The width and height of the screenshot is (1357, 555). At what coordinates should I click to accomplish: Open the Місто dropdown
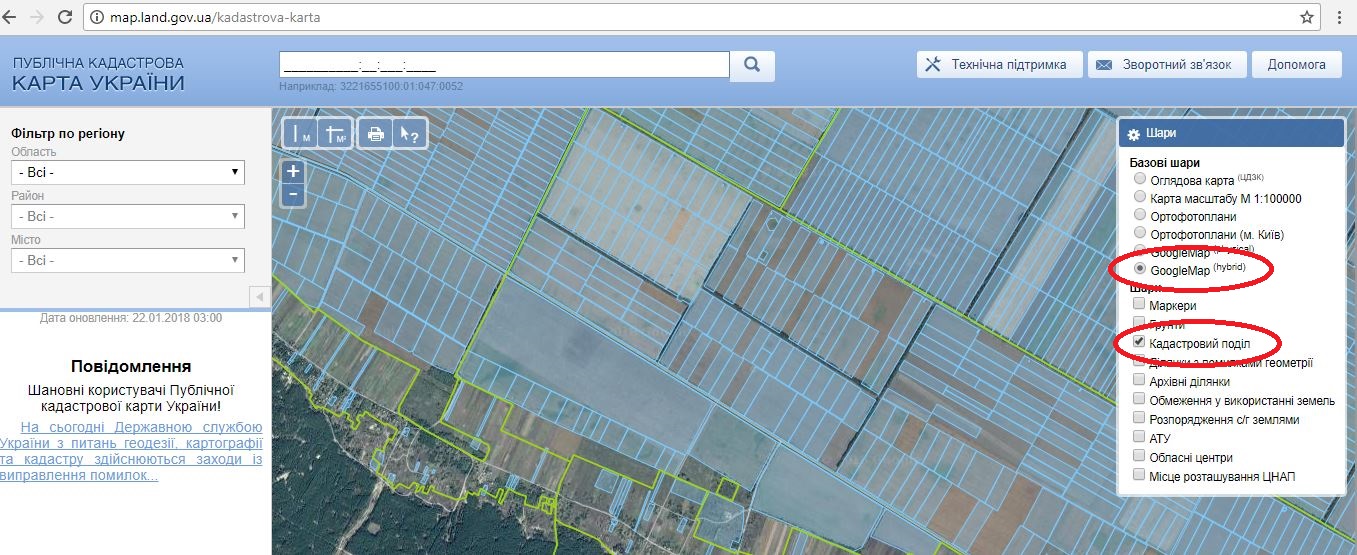coord(127,260)
